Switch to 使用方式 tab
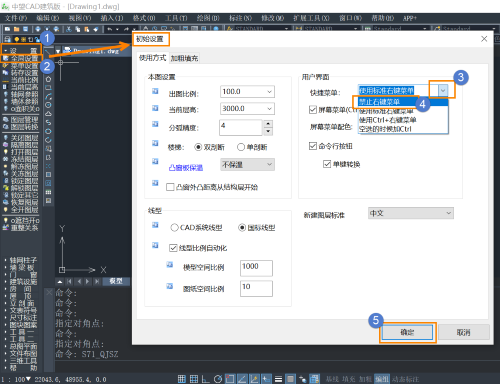This screenshot has width=500, height=384. tap(152, 58)
